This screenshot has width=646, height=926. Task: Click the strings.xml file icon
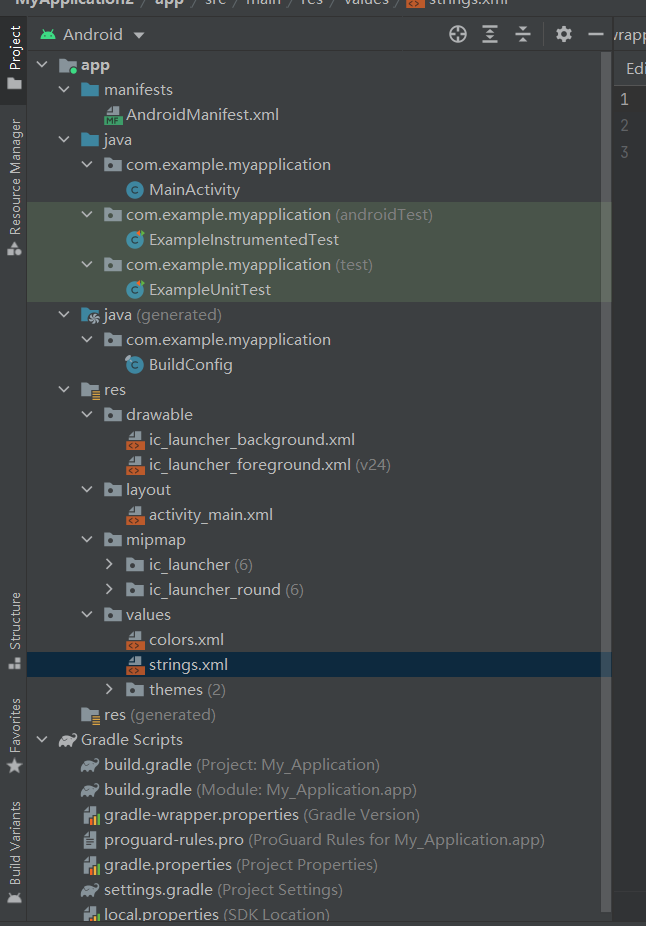[x=135, y=665]
